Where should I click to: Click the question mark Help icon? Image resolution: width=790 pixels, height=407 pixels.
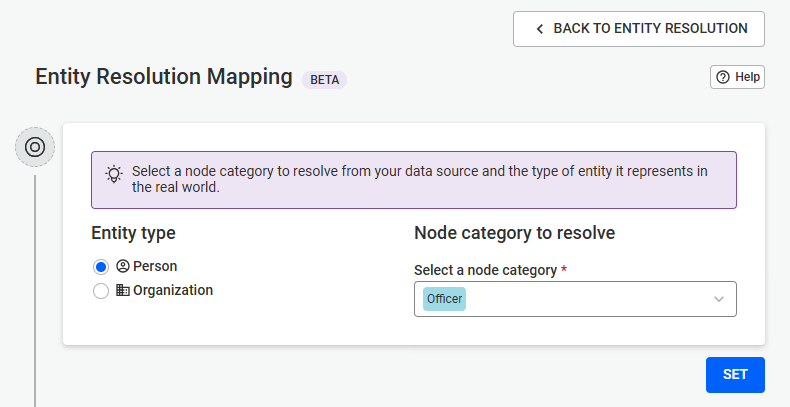tap(723, 77)
